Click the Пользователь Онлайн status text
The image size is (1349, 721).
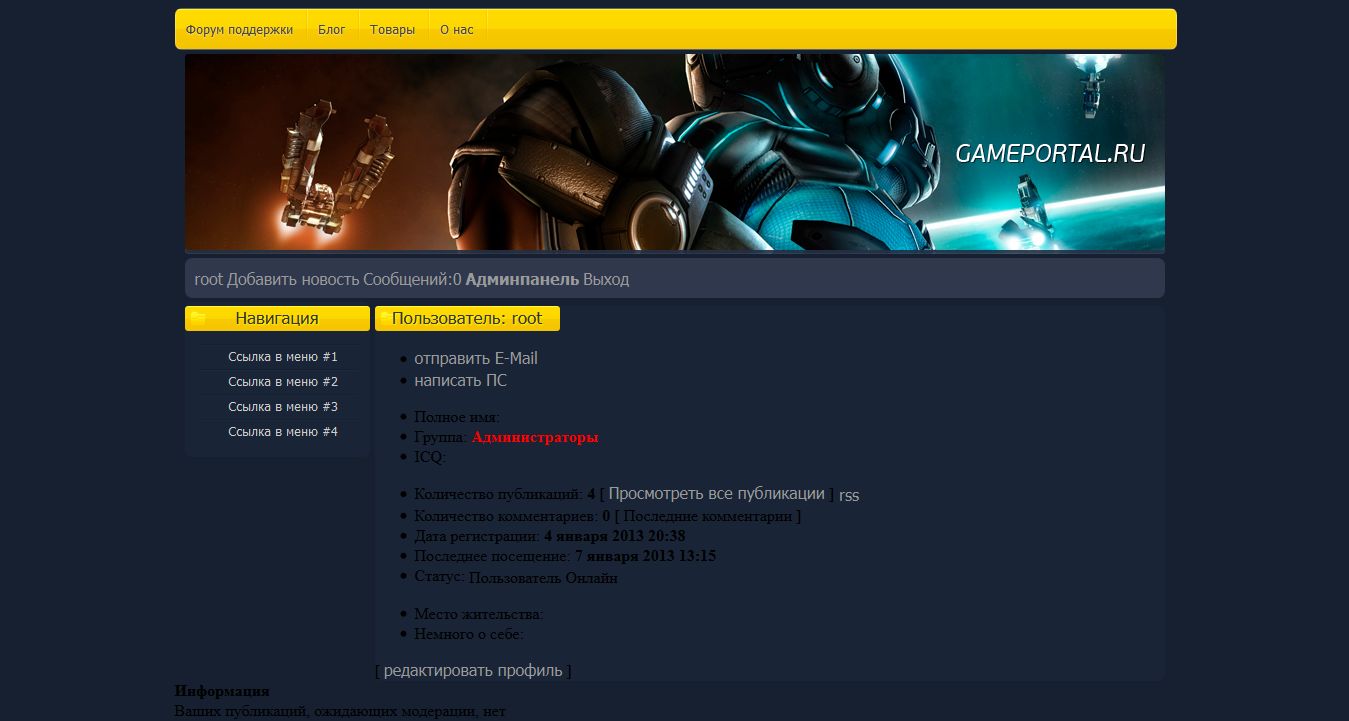[543, 578]
